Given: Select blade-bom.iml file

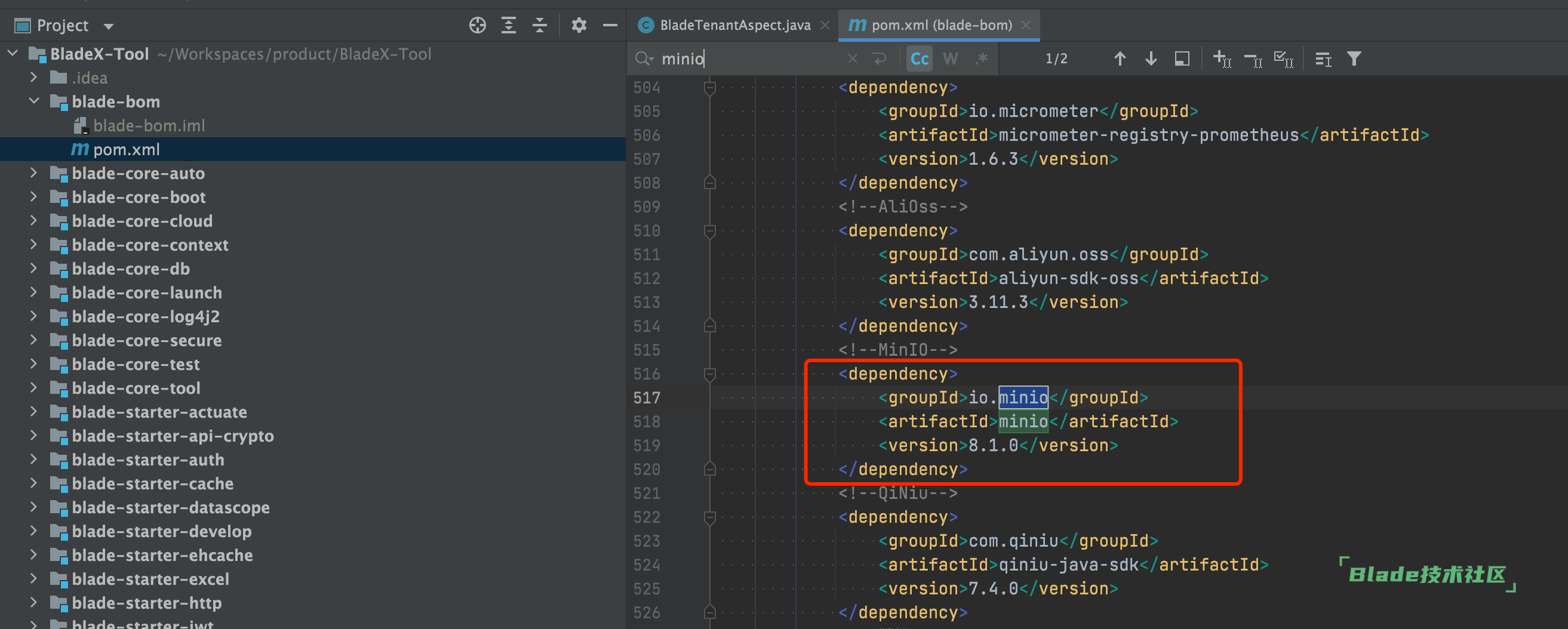Looking at the screenshot, I should click(x=149, y=125).
